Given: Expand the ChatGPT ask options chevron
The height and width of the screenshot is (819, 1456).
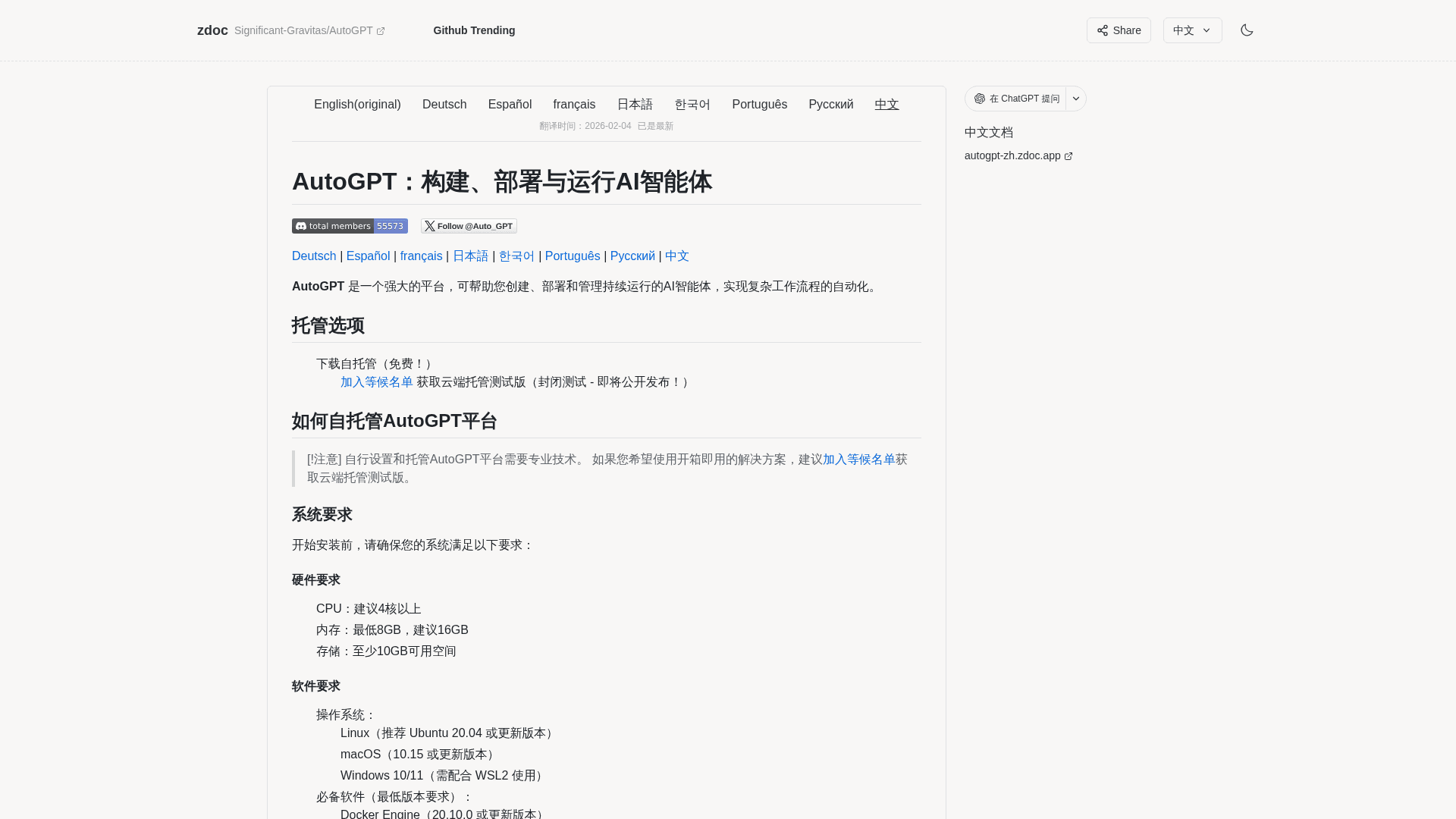Looking at the screenshot, I should click(1075, 99).
